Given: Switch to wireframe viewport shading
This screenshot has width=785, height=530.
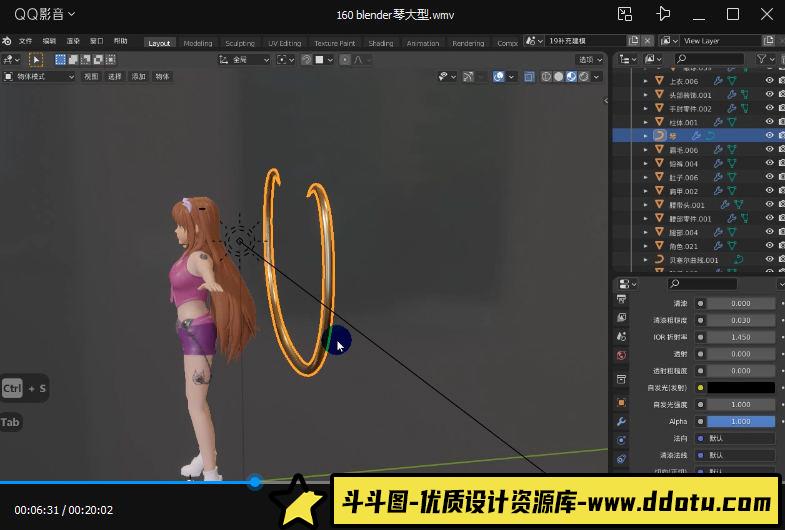Looking at the screenshot, I should [x=546, y=77].
